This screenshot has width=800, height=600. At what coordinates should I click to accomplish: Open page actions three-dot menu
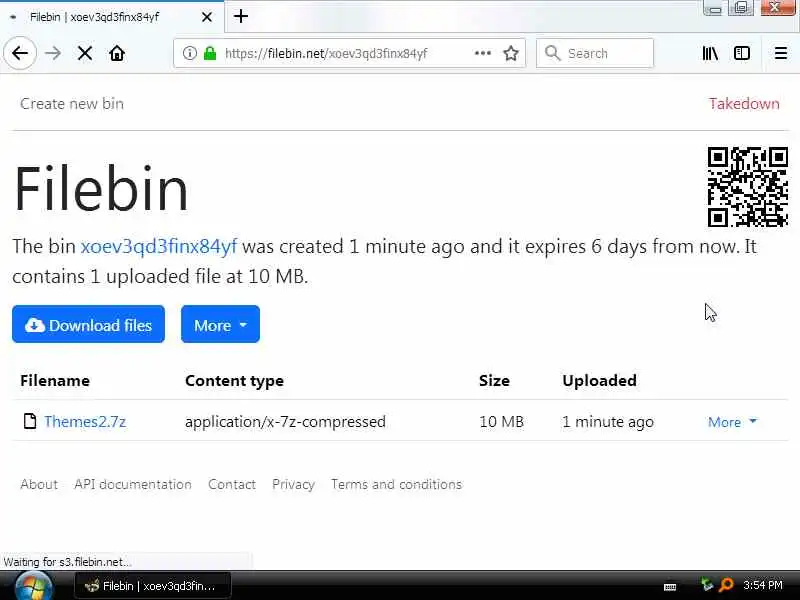click(483, 53)
